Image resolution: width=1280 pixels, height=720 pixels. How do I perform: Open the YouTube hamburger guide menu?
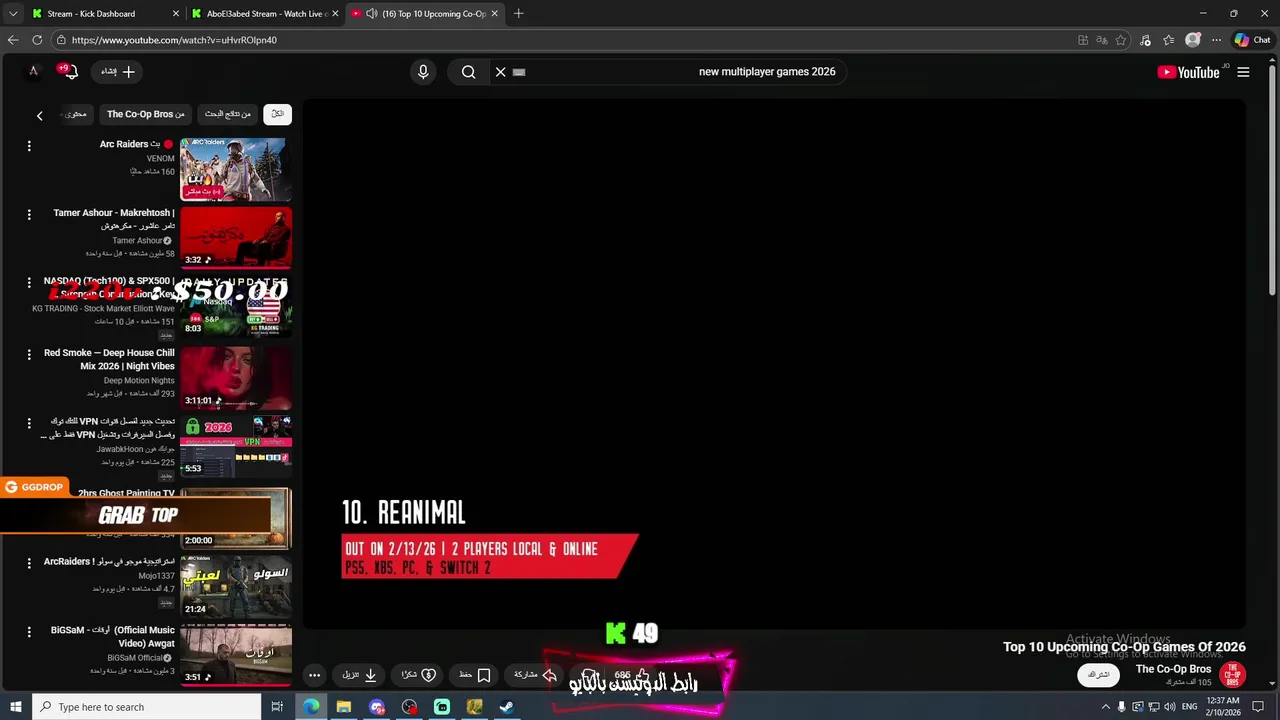[1243, 72]
